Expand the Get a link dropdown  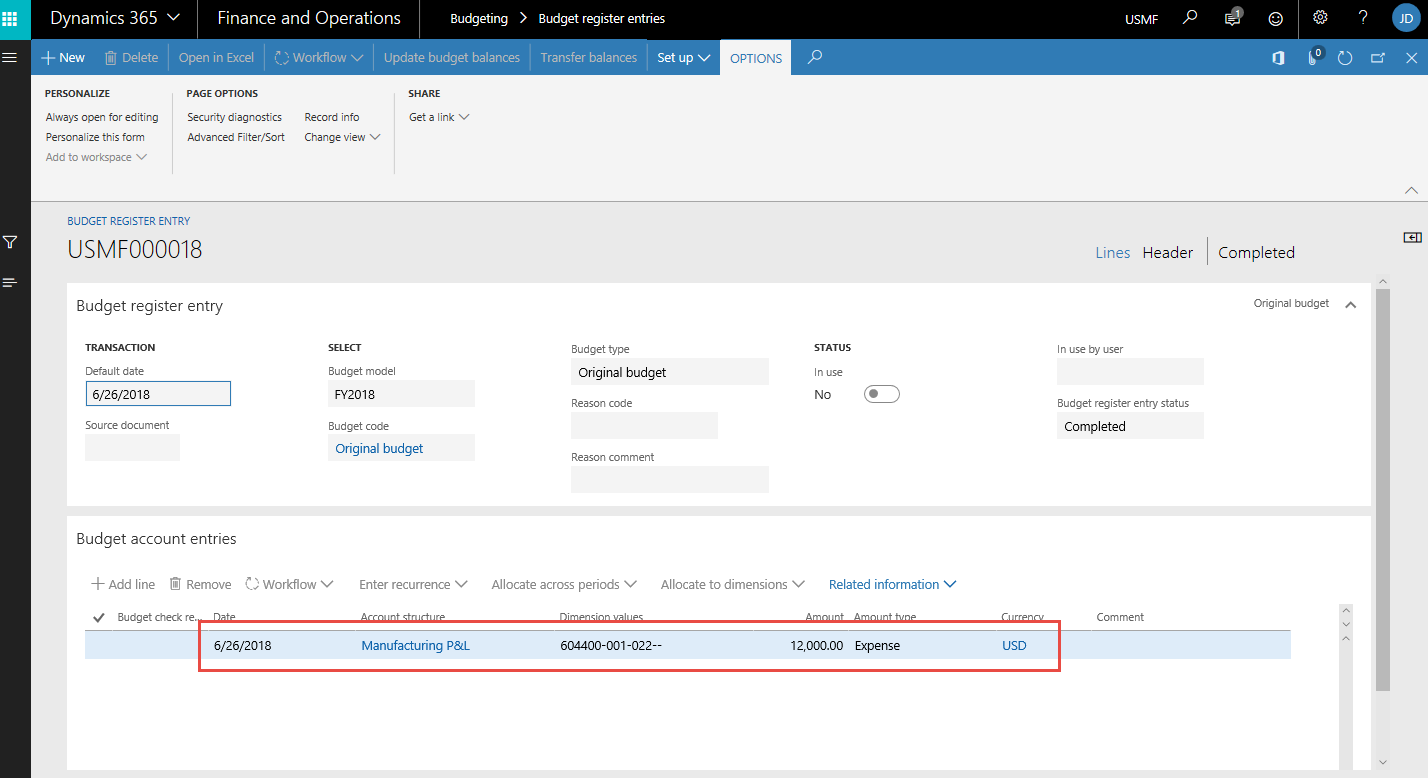(439, 117)
